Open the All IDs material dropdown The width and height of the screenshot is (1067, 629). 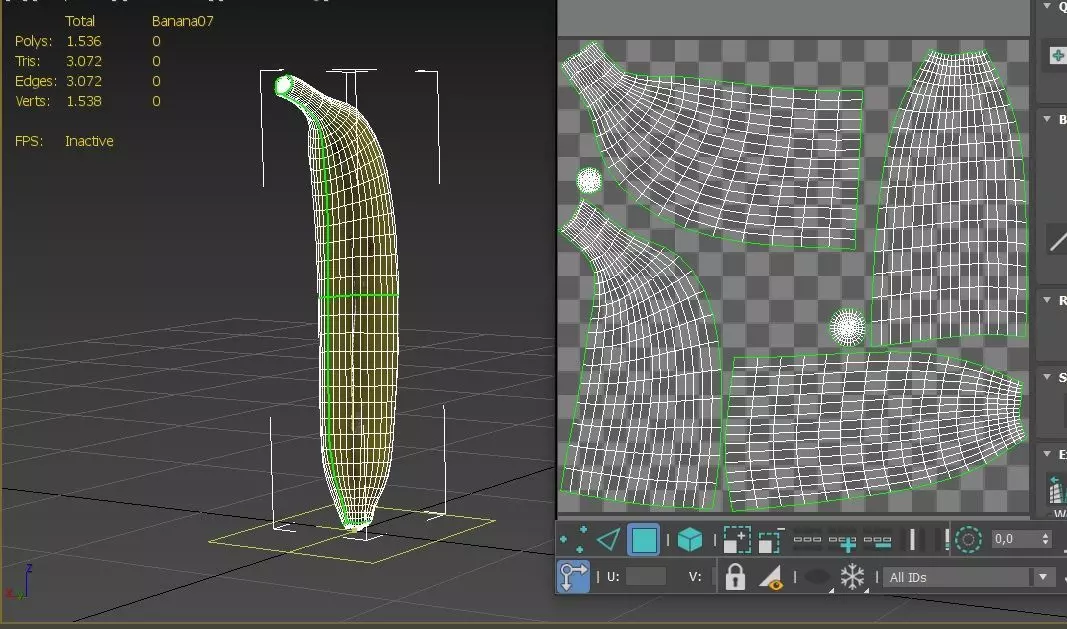tap(967, 577)
